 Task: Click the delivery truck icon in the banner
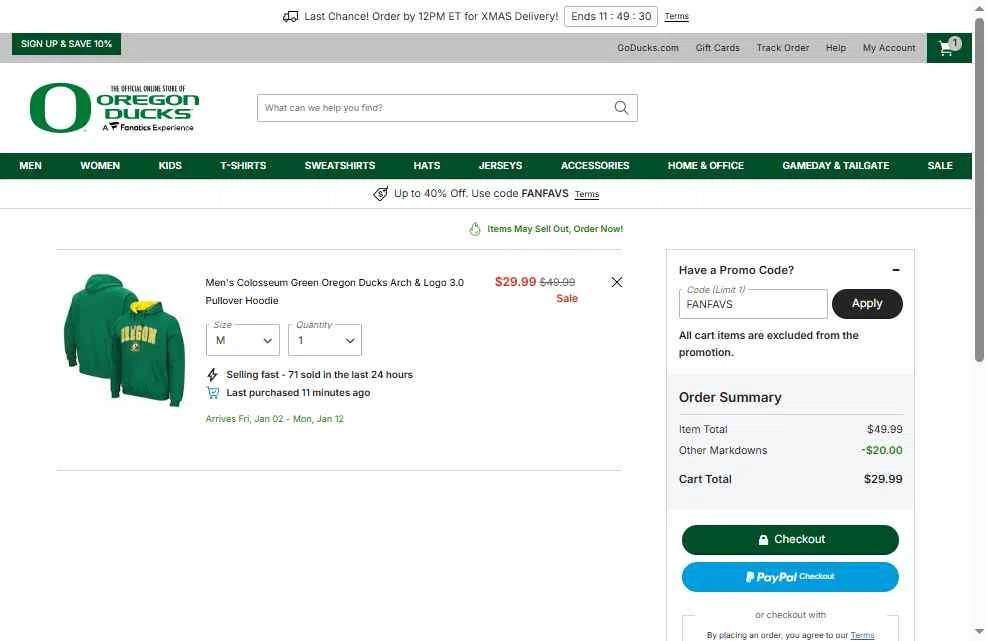pos(290,16)
